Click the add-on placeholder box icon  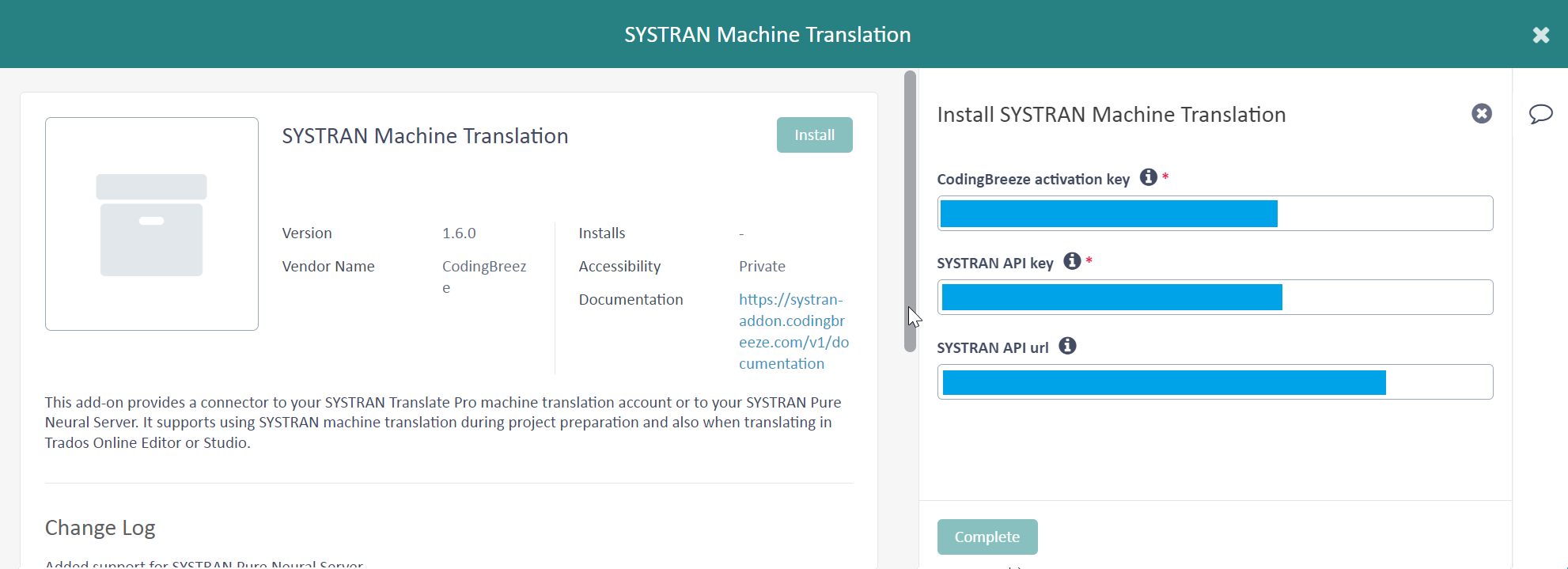pyautogui.click(x=152, y=224)
